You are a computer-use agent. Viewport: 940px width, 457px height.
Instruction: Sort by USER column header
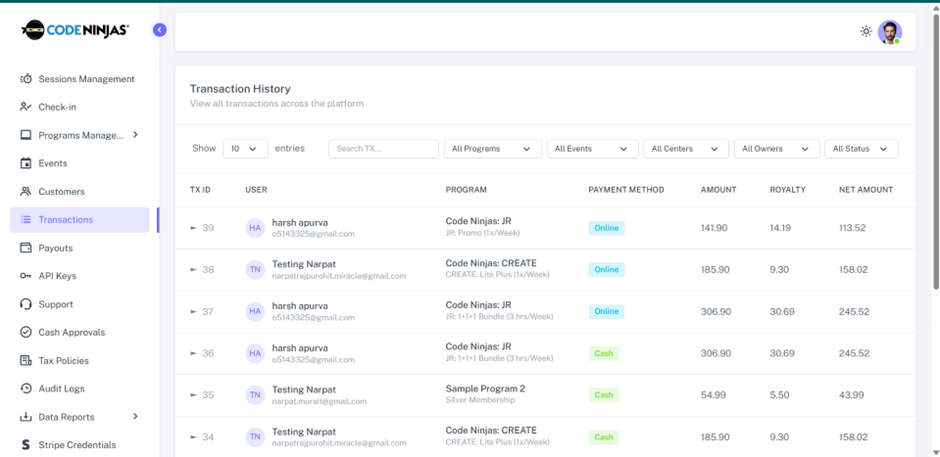[x=256, y=190]
